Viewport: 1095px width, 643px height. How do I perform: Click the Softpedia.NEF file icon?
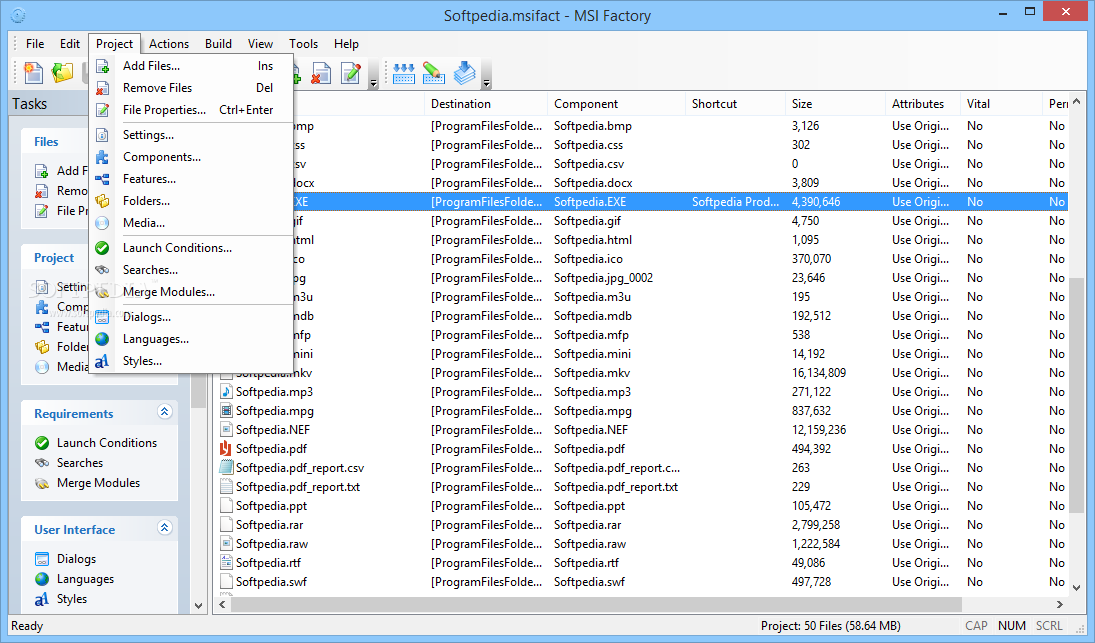pos(226,429)
